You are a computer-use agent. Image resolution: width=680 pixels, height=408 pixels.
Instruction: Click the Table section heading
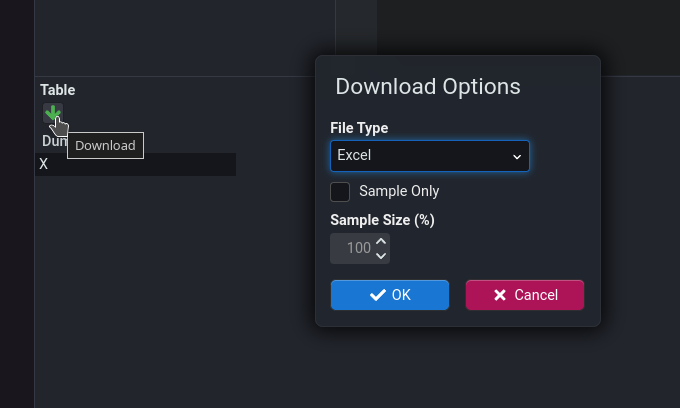pyautogui.click(x=58, y=90)
